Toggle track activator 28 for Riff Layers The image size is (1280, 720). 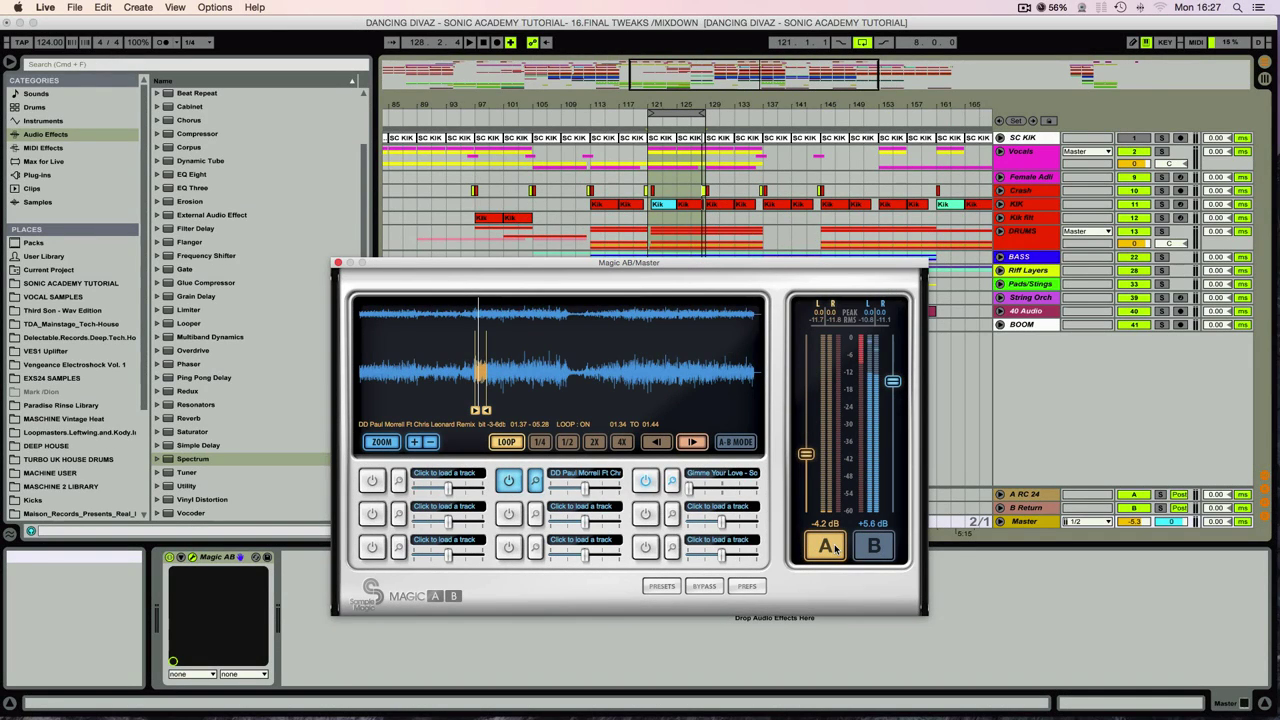[1134, 270]
